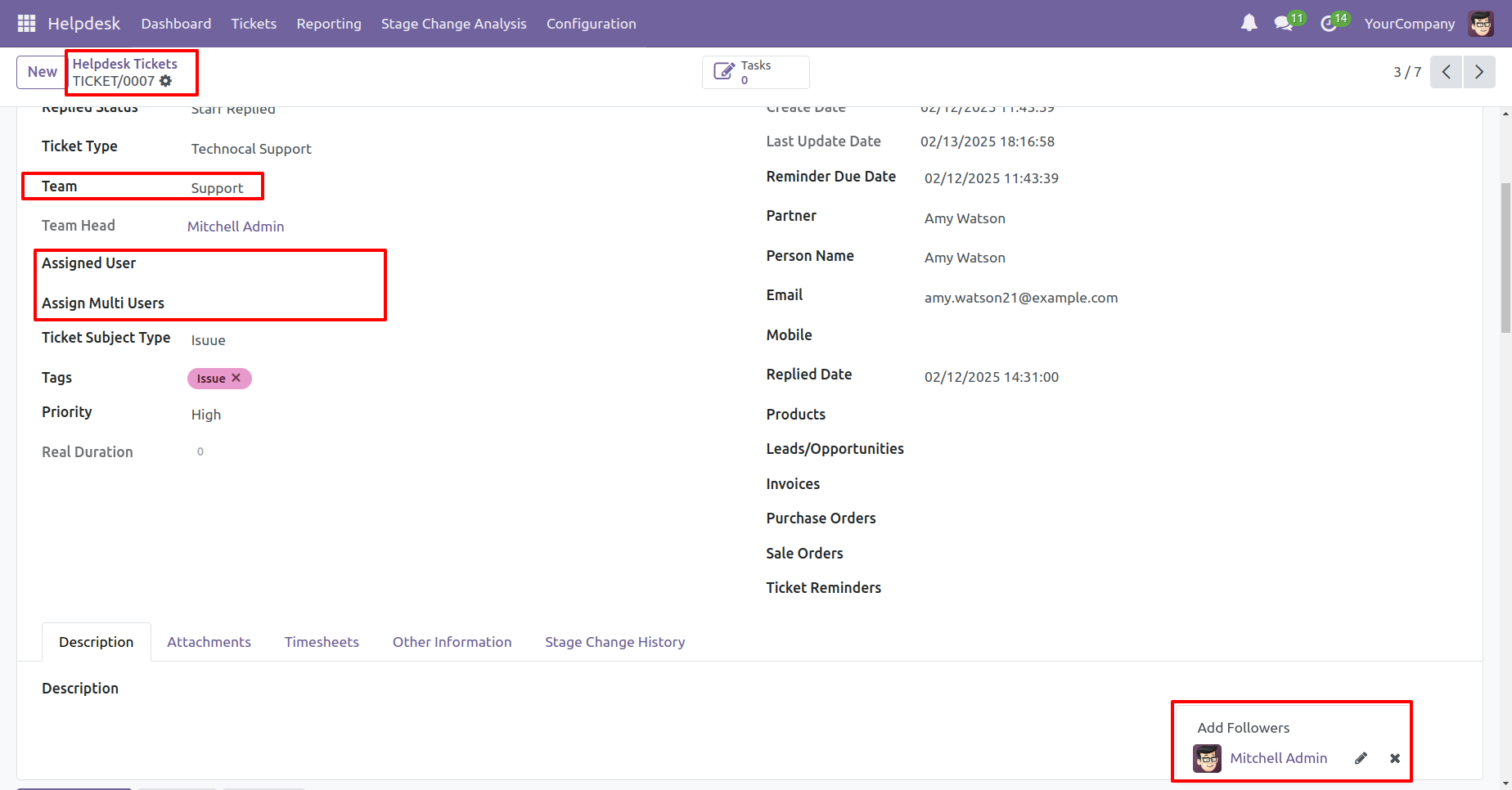Screen dimensions: 1512x790
Task: Open Configuration menu
Action: [x=592, y=24]
